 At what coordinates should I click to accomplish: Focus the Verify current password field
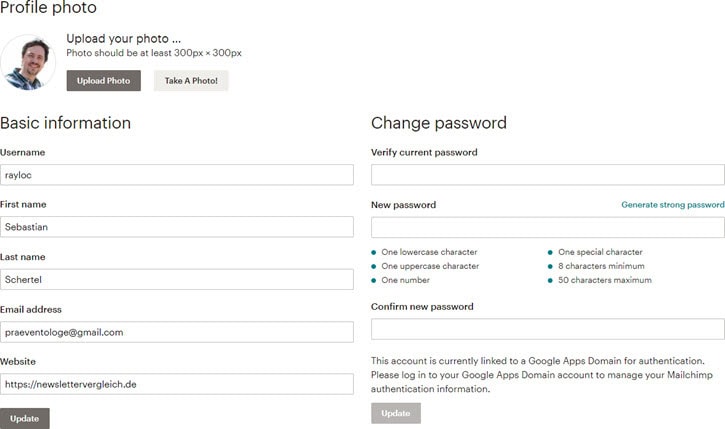(x=547, y=175)
